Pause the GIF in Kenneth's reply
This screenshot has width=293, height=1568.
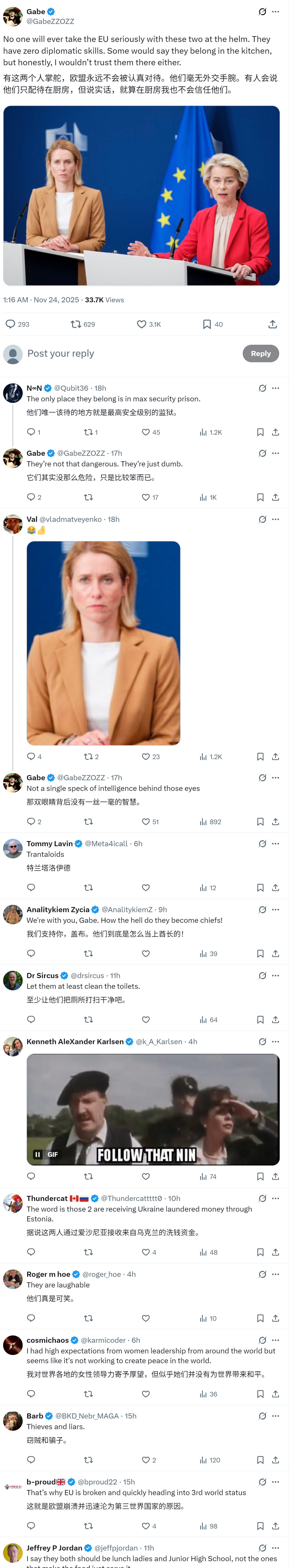(37, 1154)
